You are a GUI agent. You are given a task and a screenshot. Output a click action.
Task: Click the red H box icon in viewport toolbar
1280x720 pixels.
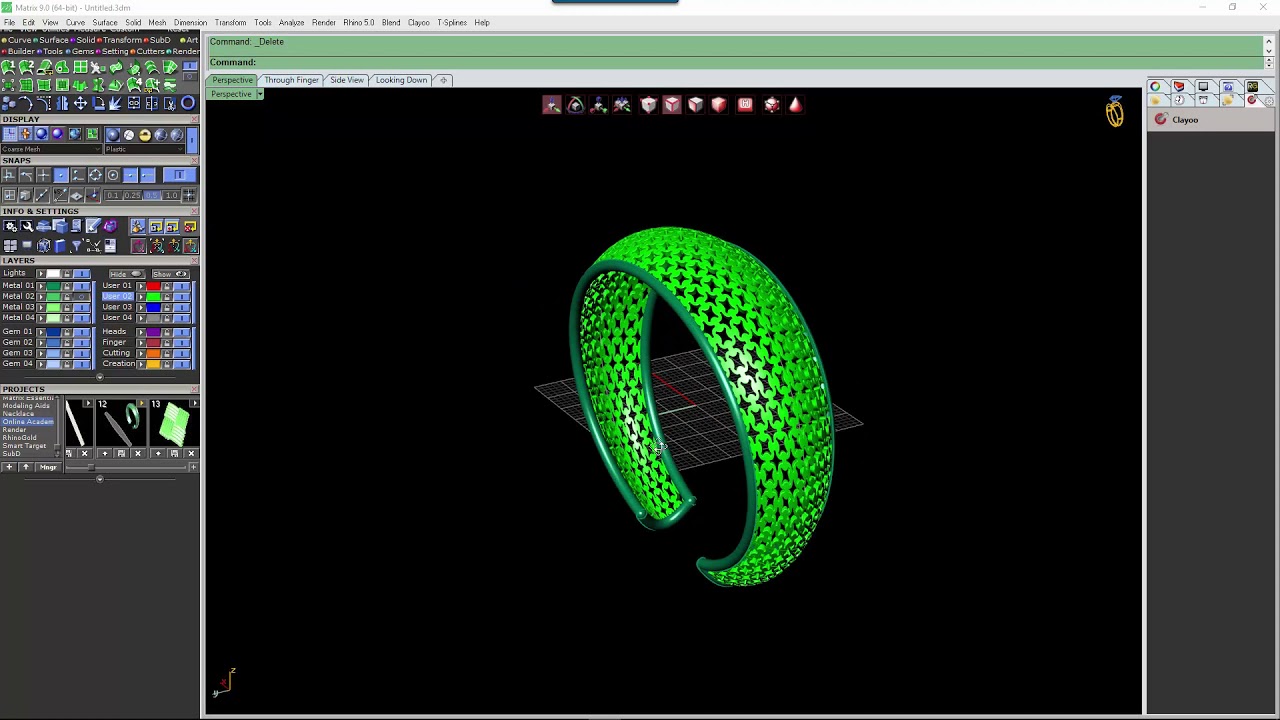point(745,104)
